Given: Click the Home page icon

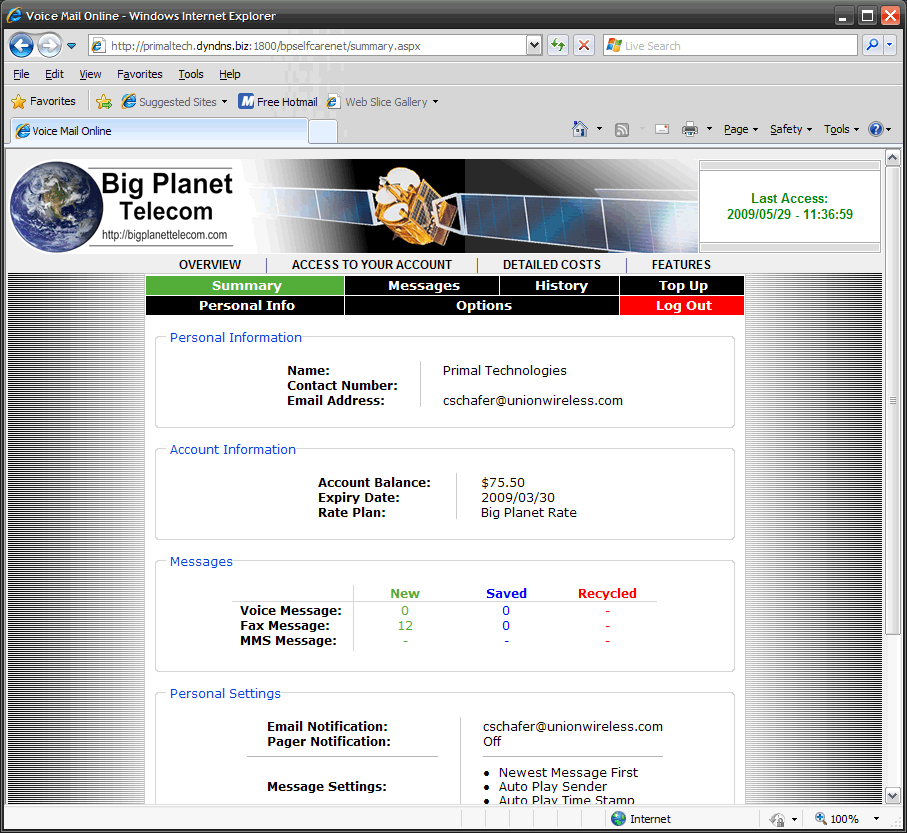Looking at the screenshot, I should (x=580, y=129).
